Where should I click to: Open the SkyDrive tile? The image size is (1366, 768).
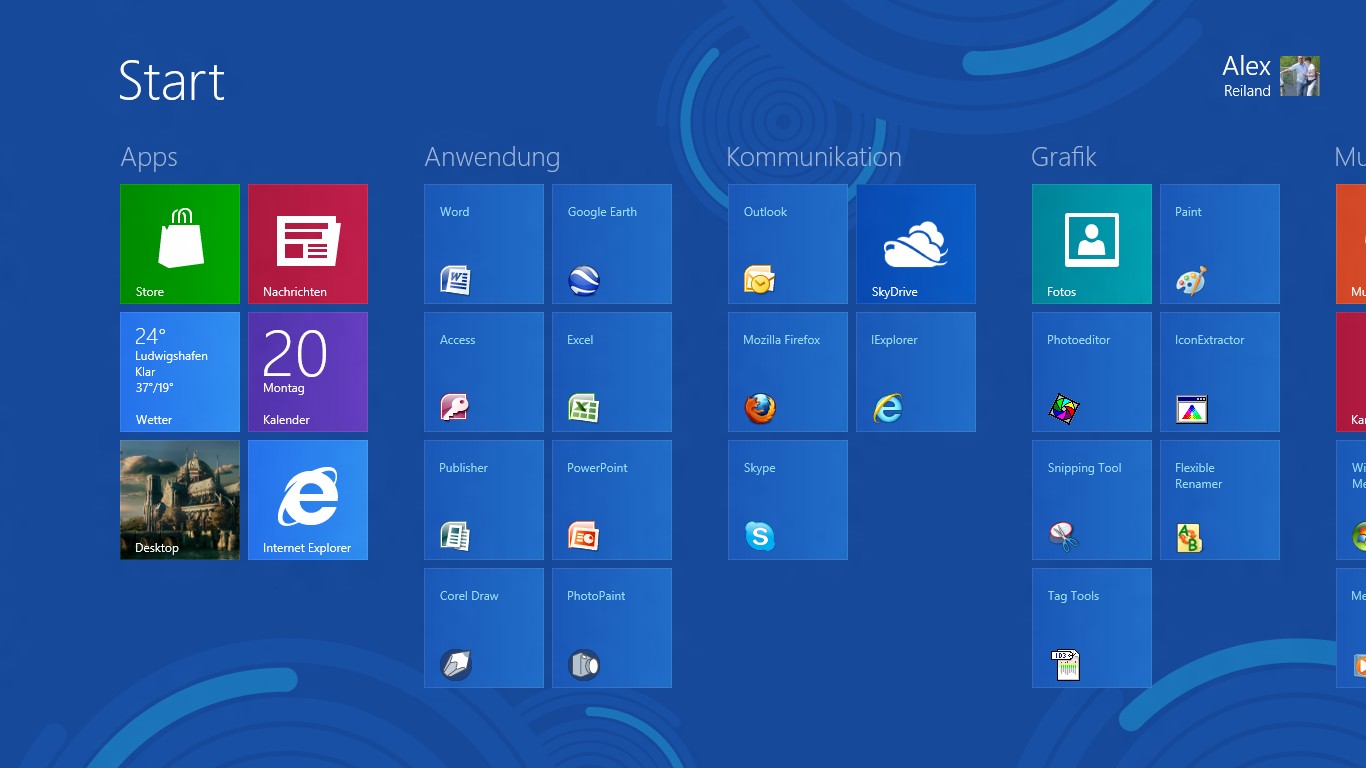tap(916, 244)
